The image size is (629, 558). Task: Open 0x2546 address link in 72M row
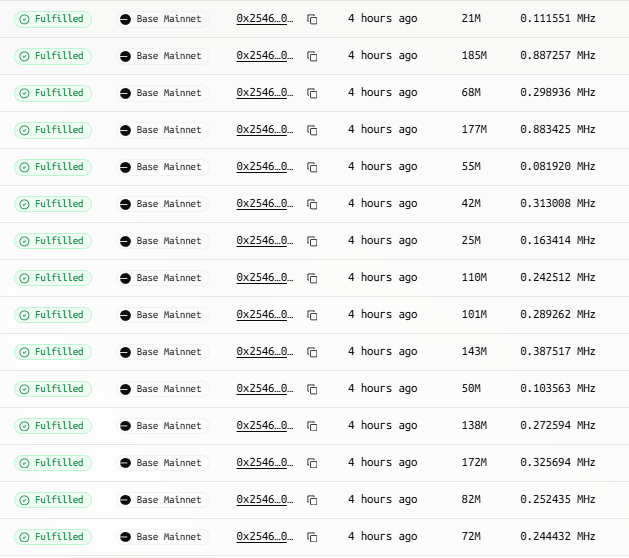click(265, 536)
